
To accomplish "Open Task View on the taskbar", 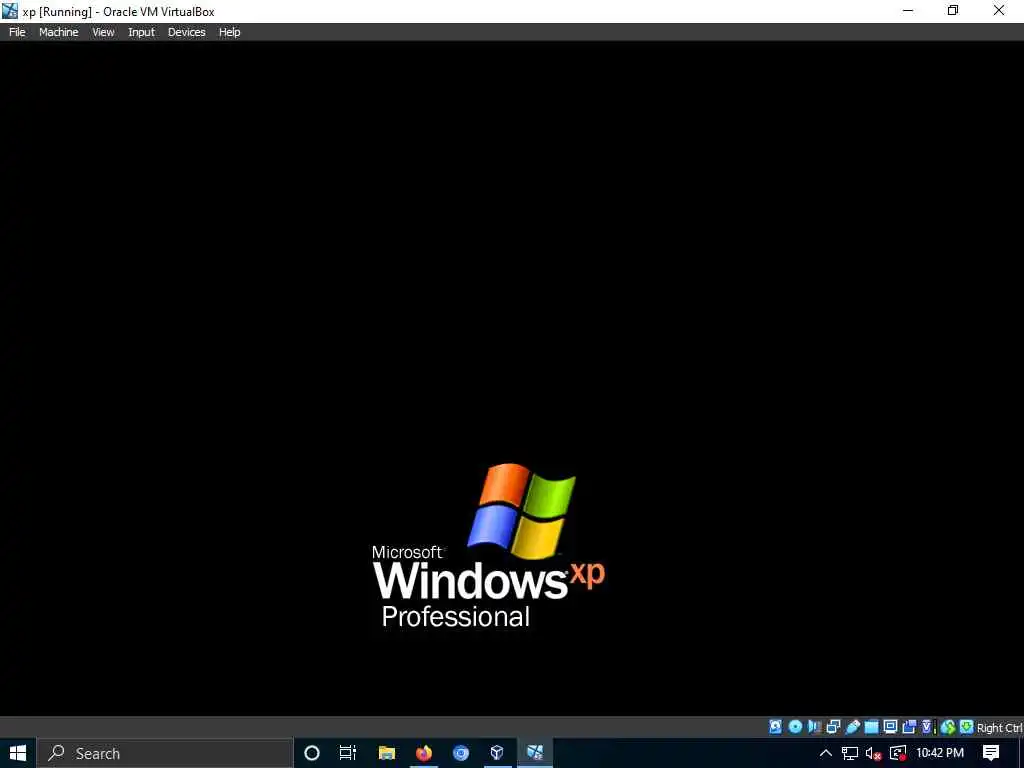I will [348, 753].
